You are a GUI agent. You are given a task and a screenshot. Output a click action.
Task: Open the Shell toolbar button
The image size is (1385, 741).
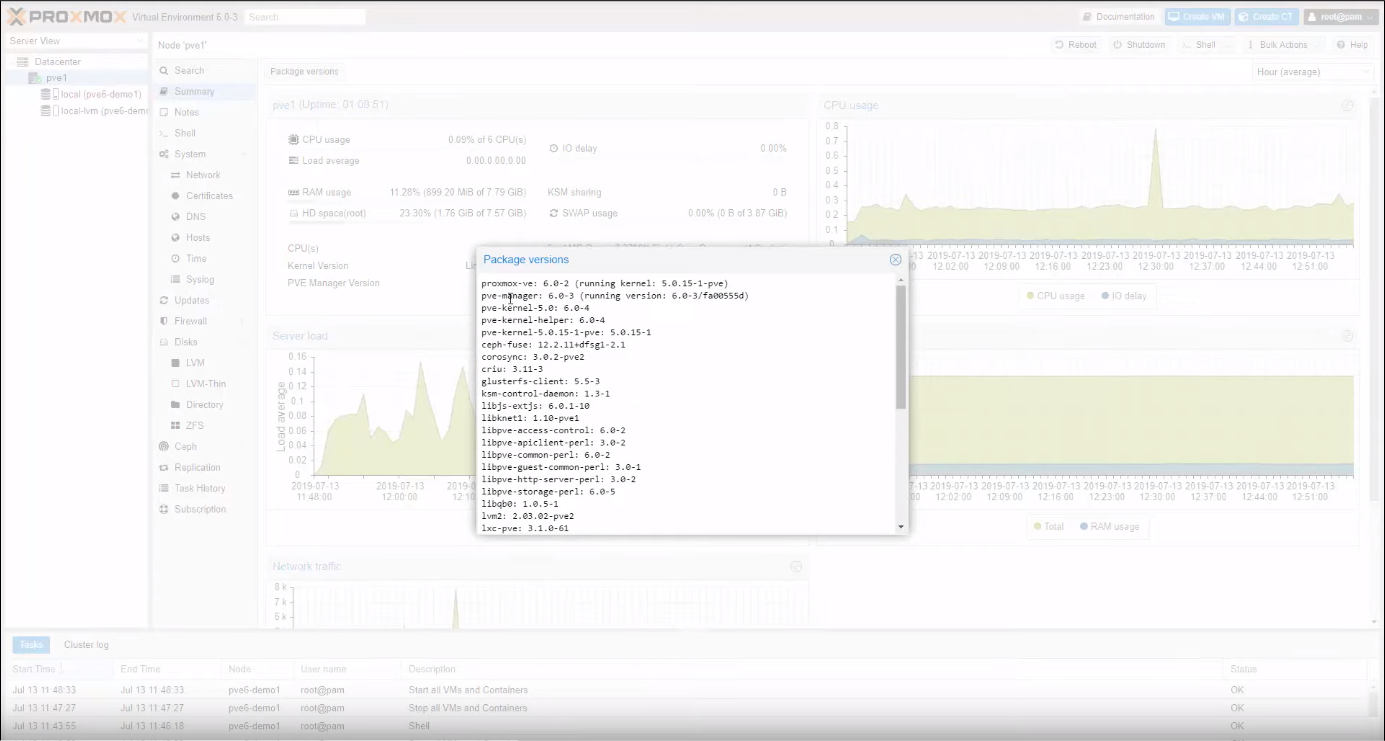point(1205,45)
